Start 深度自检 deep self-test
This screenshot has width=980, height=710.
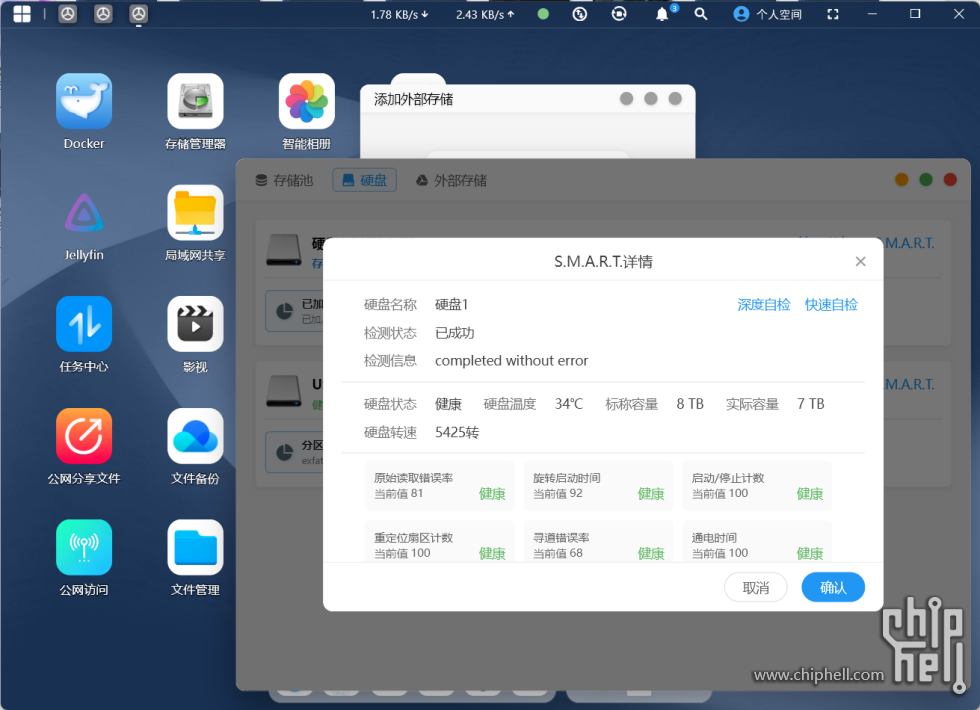(764, 305)
